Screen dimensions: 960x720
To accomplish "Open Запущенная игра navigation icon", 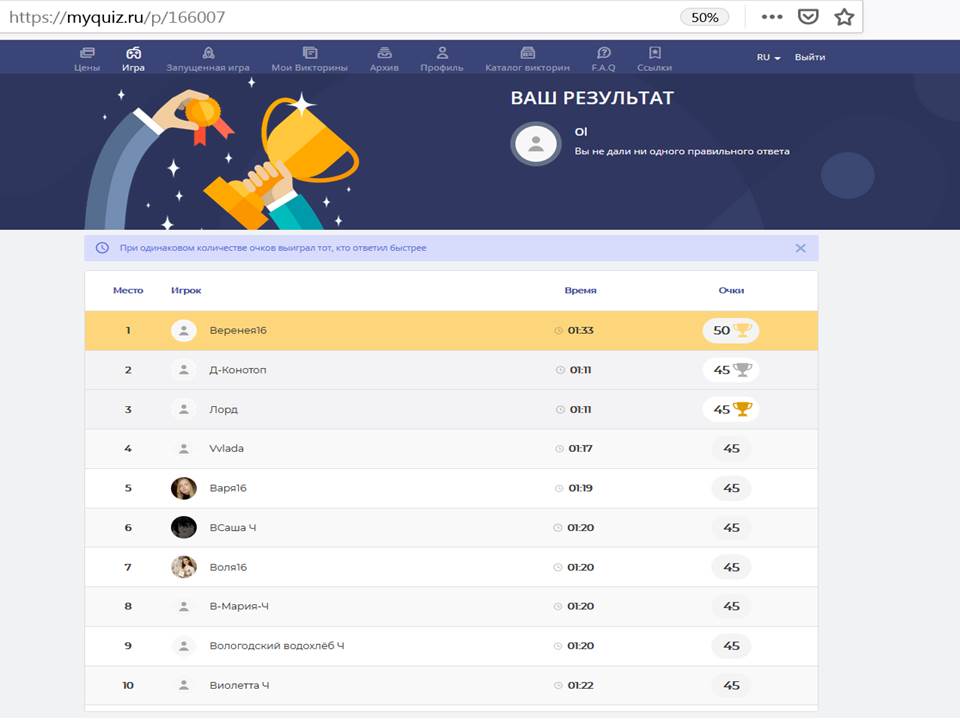I will point(208,53).
